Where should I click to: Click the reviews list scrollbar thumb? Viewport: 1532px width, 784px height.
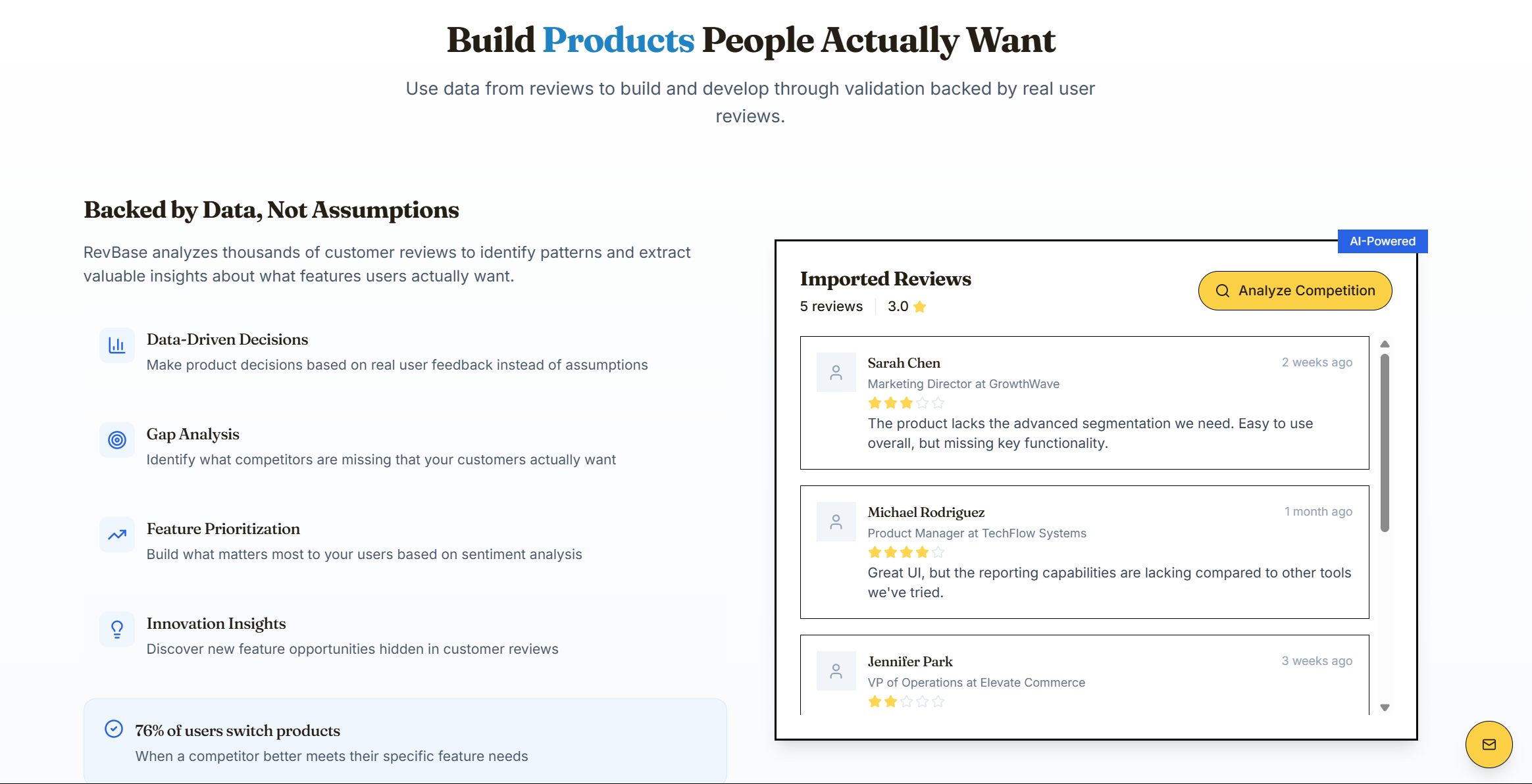pos(1385,443)
